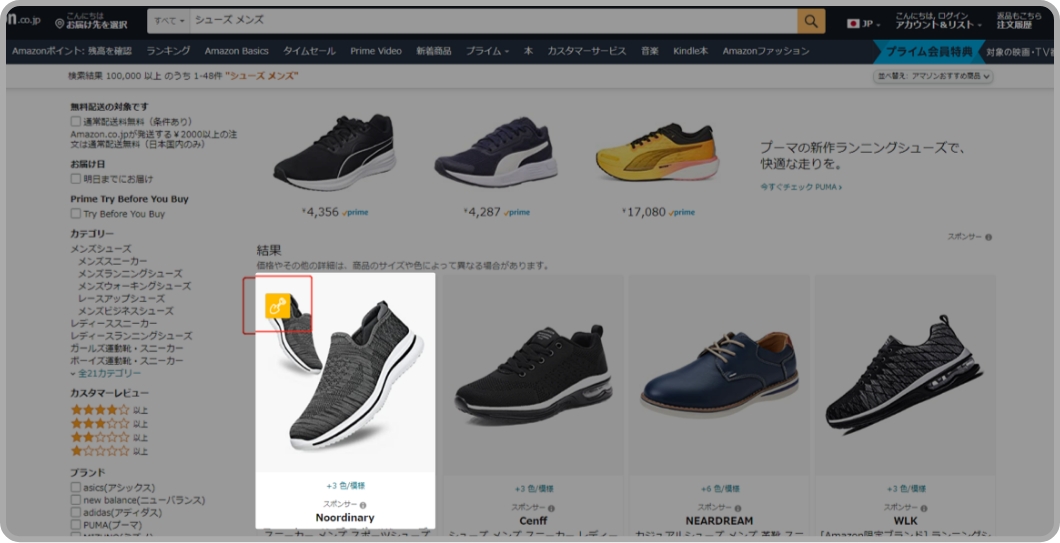Open the アカウント&リスト account menu
1060x543 pixels.
click(938, 21)
